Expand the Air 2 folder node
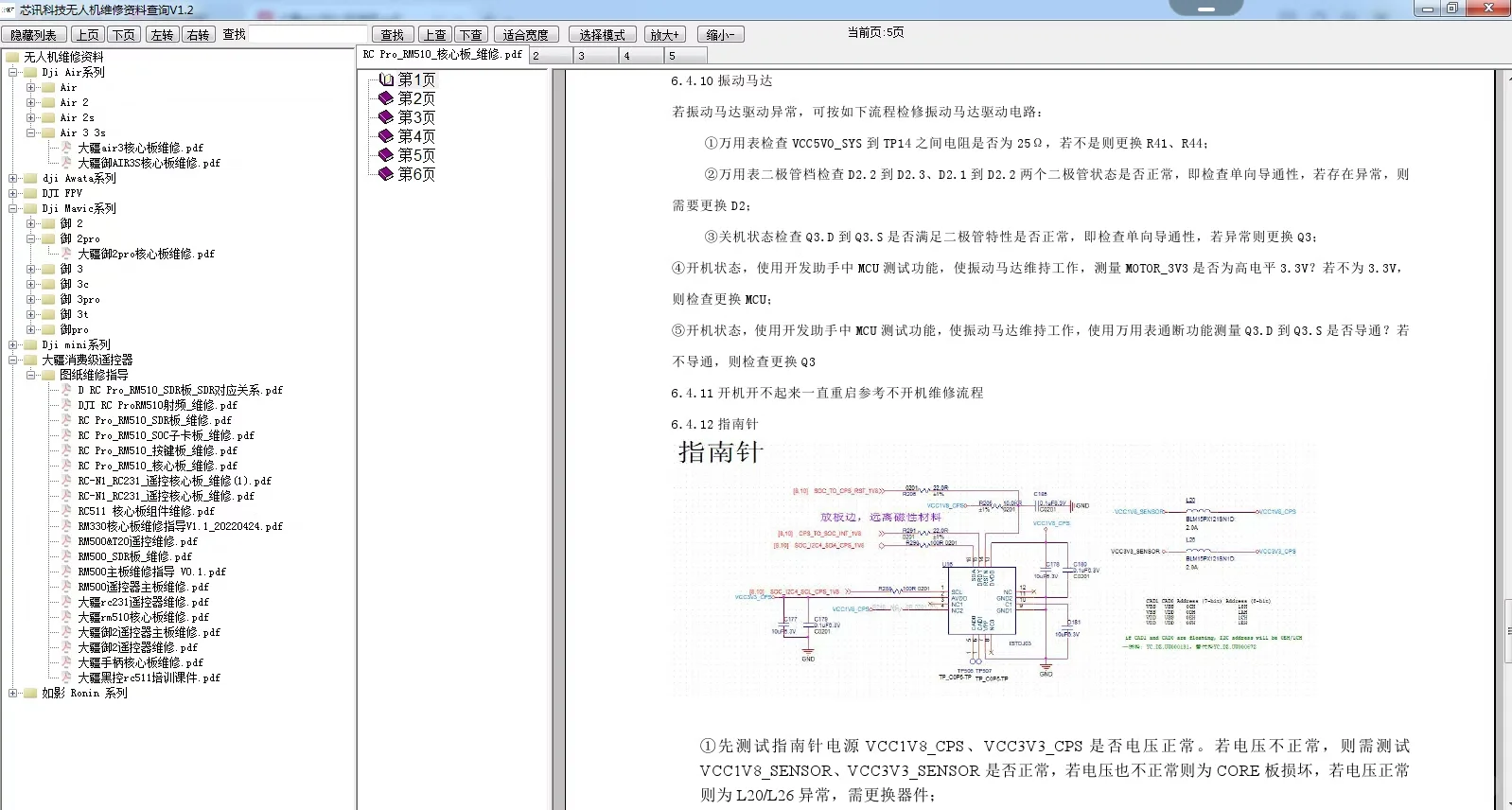Screen dimensions: 1512x810 pos(31,102)
